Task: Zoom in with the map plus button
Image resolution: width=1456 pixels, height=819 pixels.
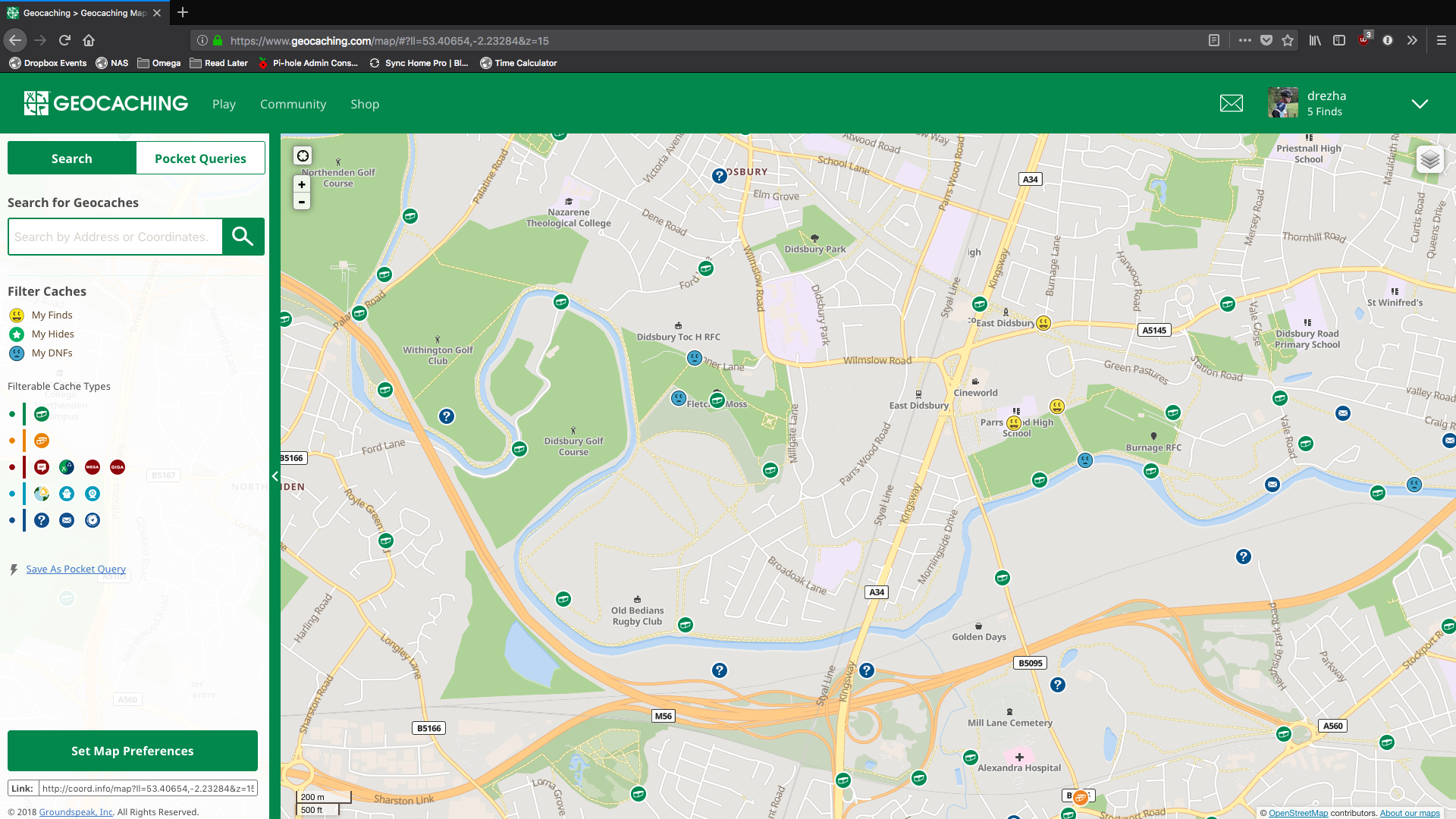Action: pyautogui.click(x=302, y=184)
